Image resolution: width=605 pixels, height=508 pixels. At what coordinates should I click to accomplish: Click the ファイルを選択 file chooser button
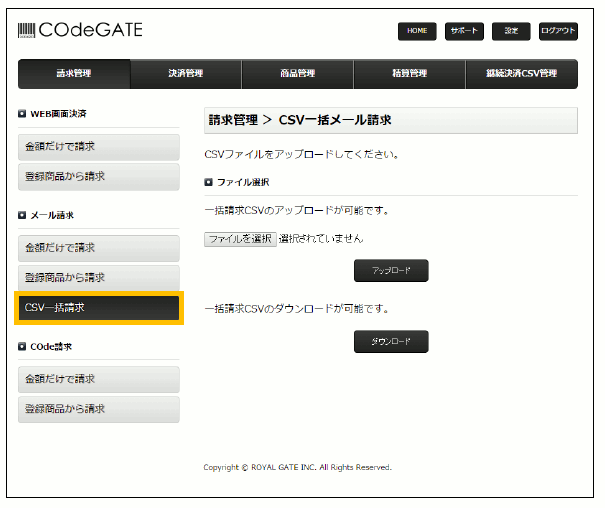coord(239,239)
